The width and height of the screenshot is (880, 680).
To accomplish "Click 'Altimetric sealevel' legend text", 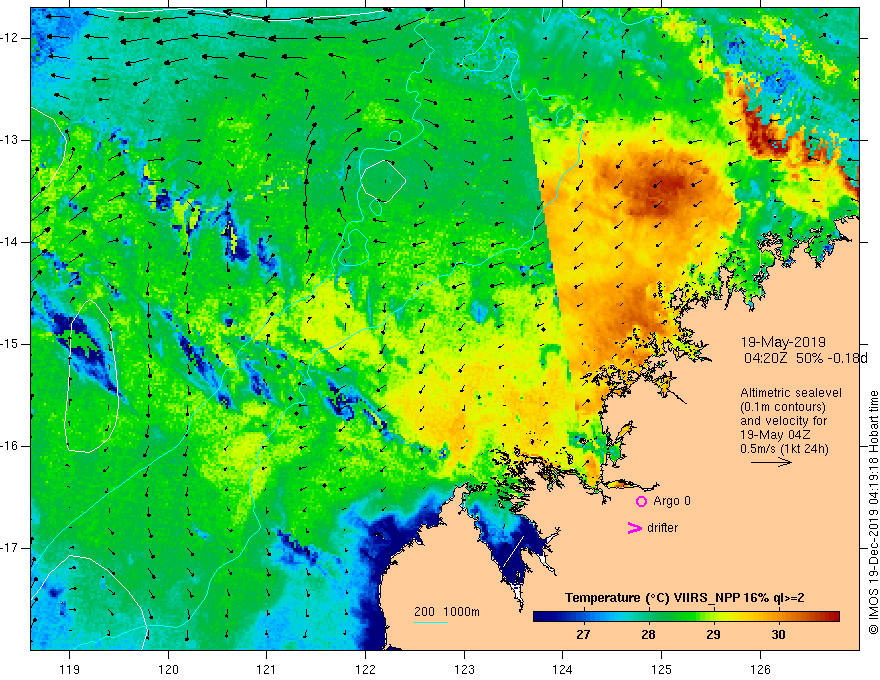I will pos(791,393).
